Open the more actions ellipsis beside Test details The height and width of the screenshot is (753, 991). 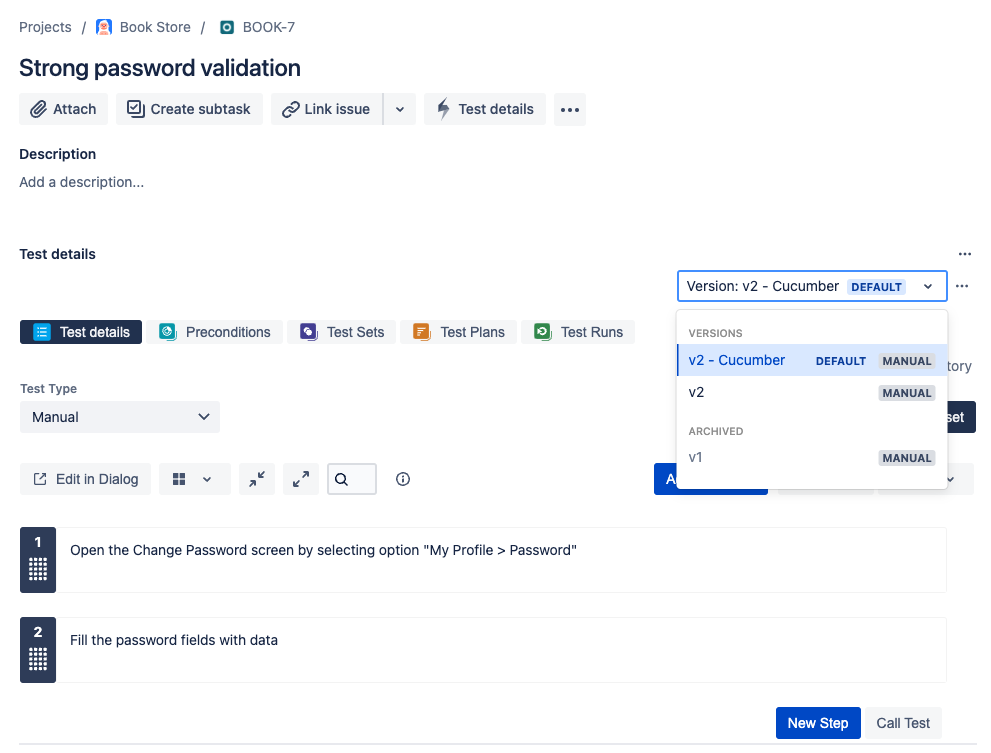click(569, 109)
